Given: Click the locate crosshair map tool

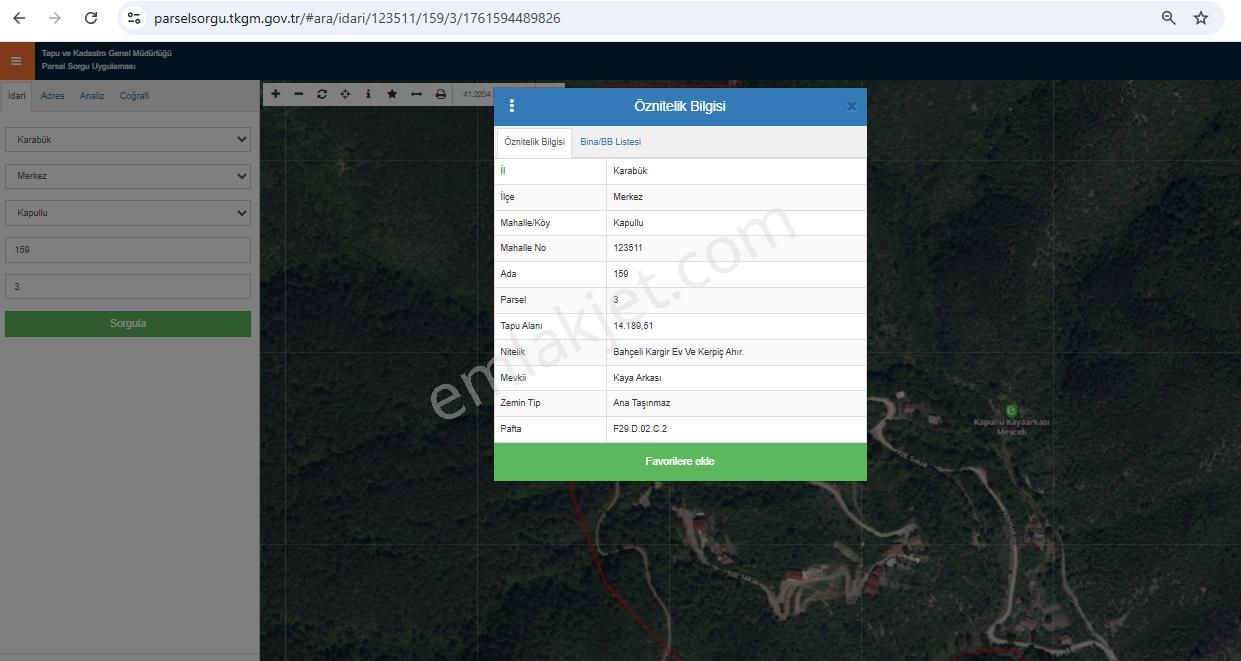Looking at the screenshot, I should click(x=345, y=94).
